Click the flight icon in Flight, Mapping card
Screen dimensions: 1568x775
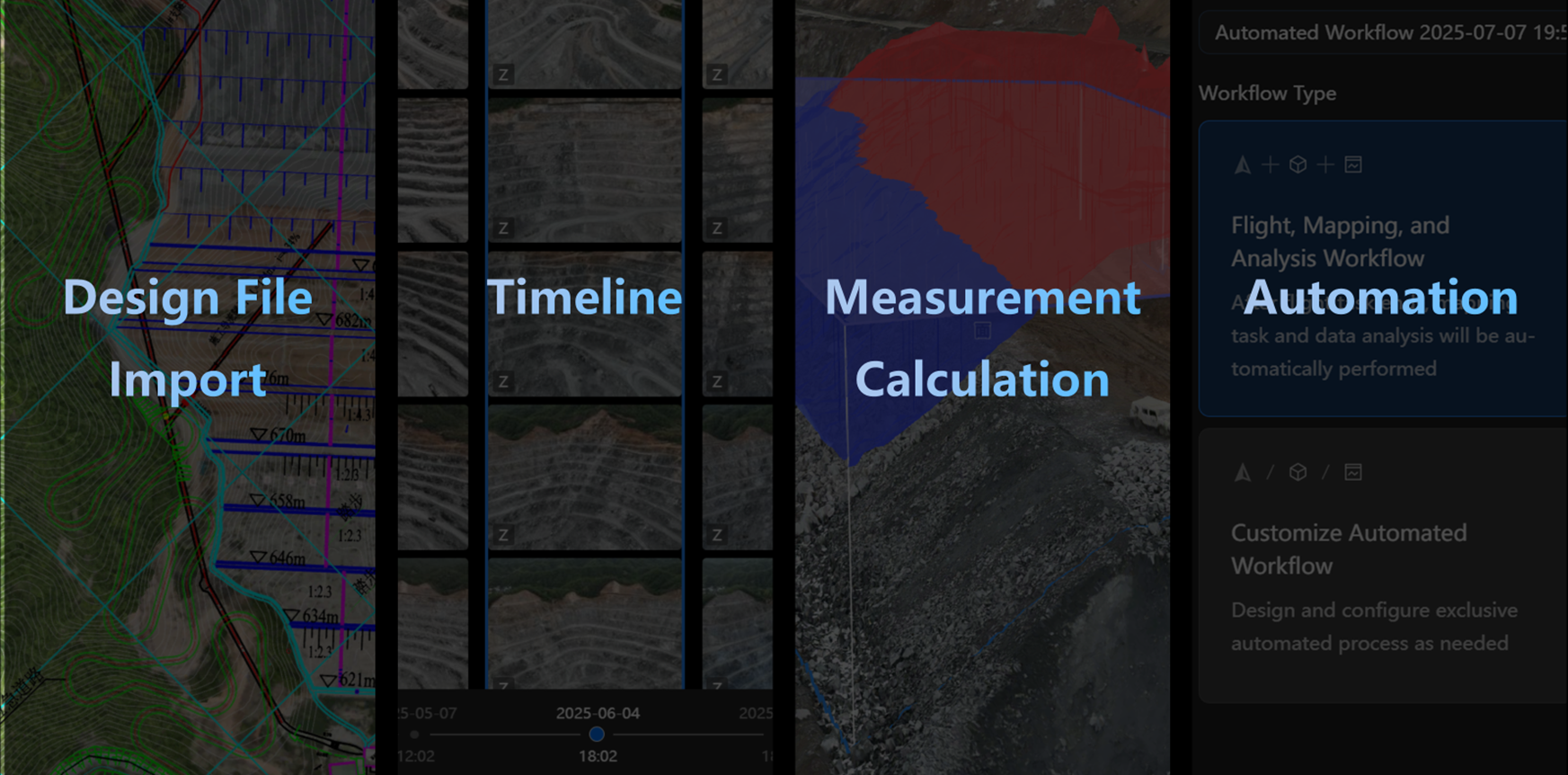pos(1242,165)
